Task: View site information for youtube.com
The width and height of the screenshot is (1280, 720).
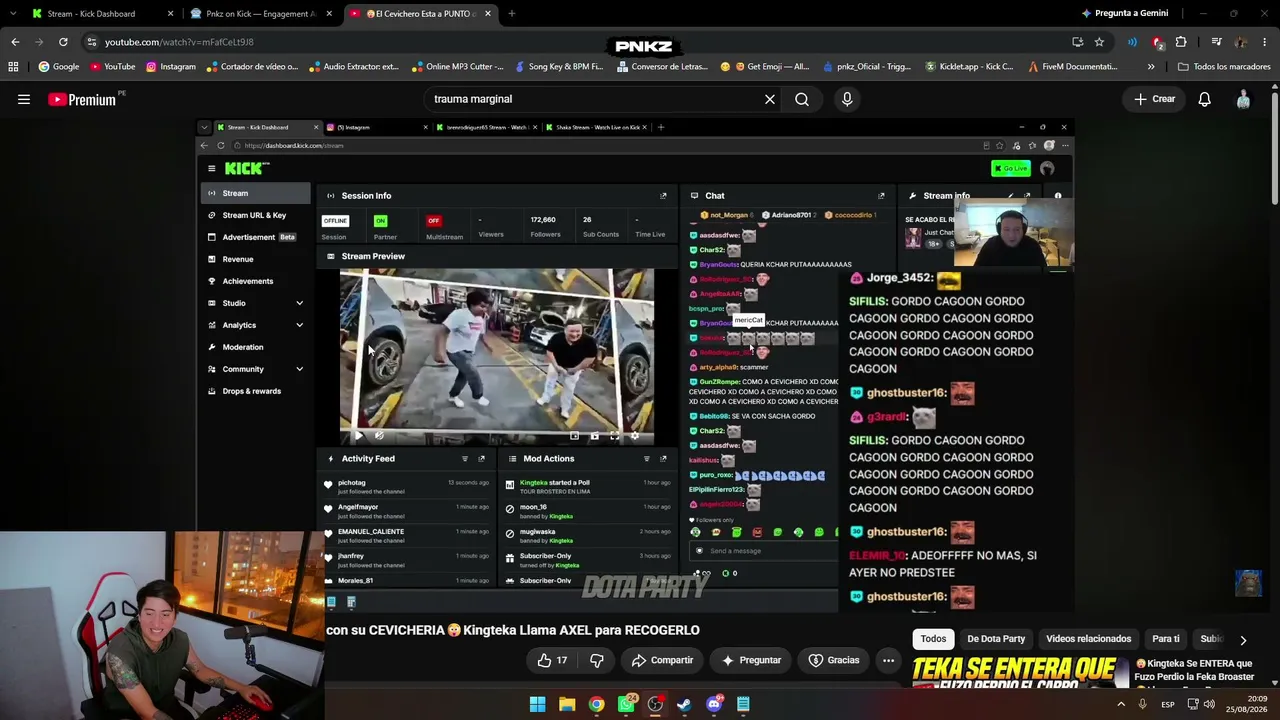Action: pos(91,42)
